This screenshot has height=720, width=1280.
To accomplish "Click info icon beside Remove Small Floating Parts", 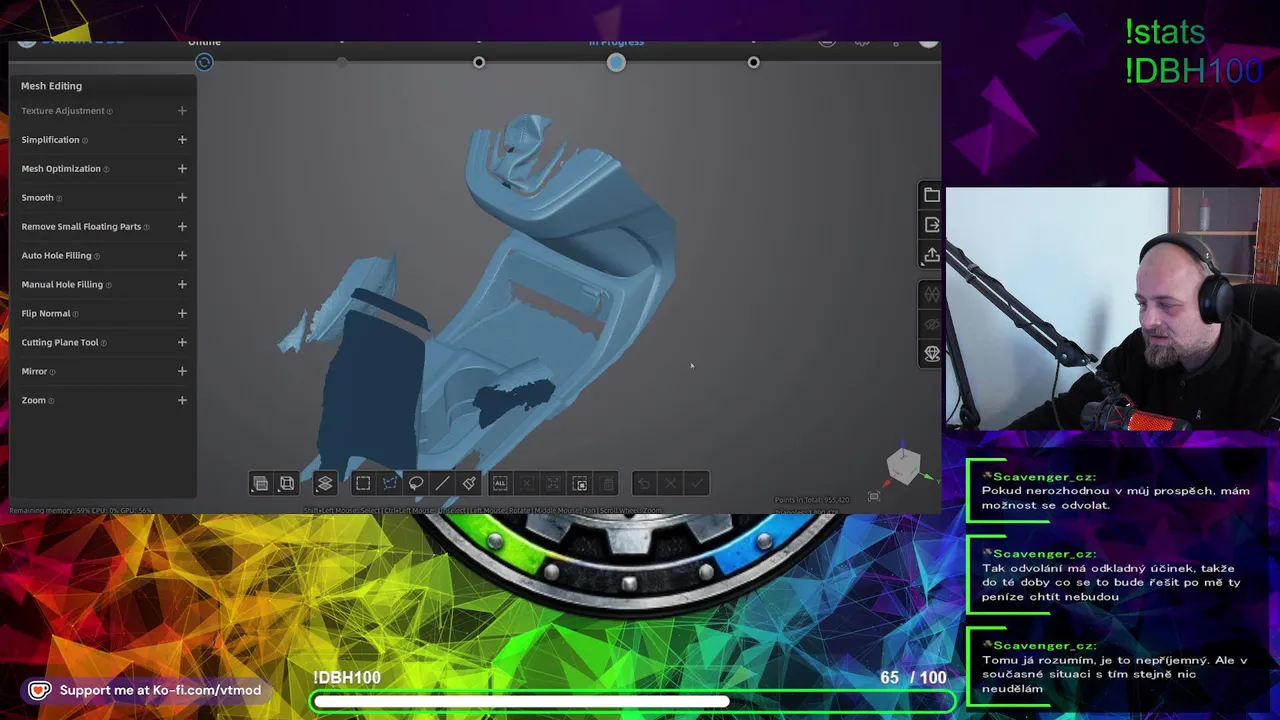I will pyautogui.click(x=147, y=228).
